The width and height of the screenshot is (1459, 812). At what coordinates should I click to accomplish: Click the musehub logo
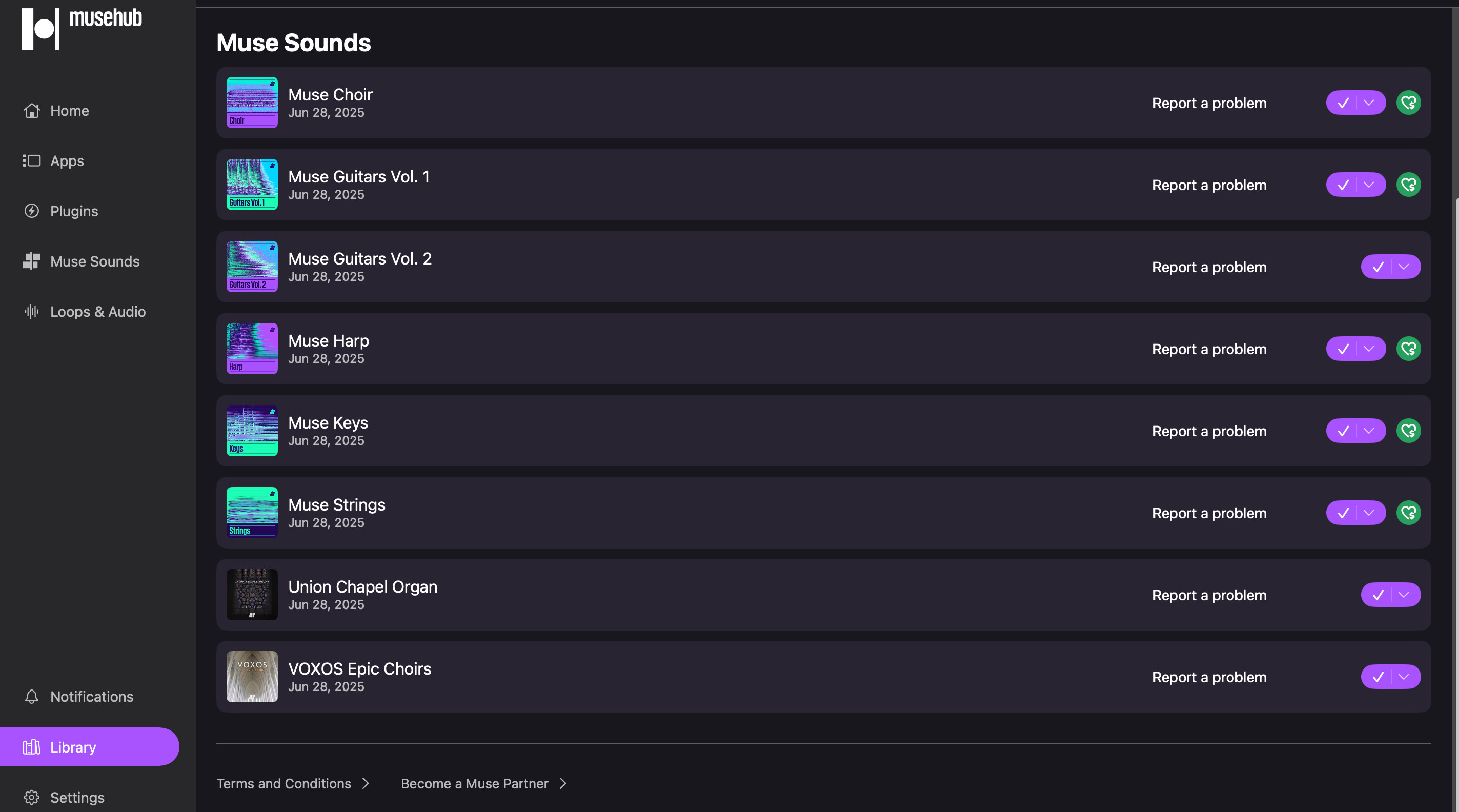click(82, 28)
